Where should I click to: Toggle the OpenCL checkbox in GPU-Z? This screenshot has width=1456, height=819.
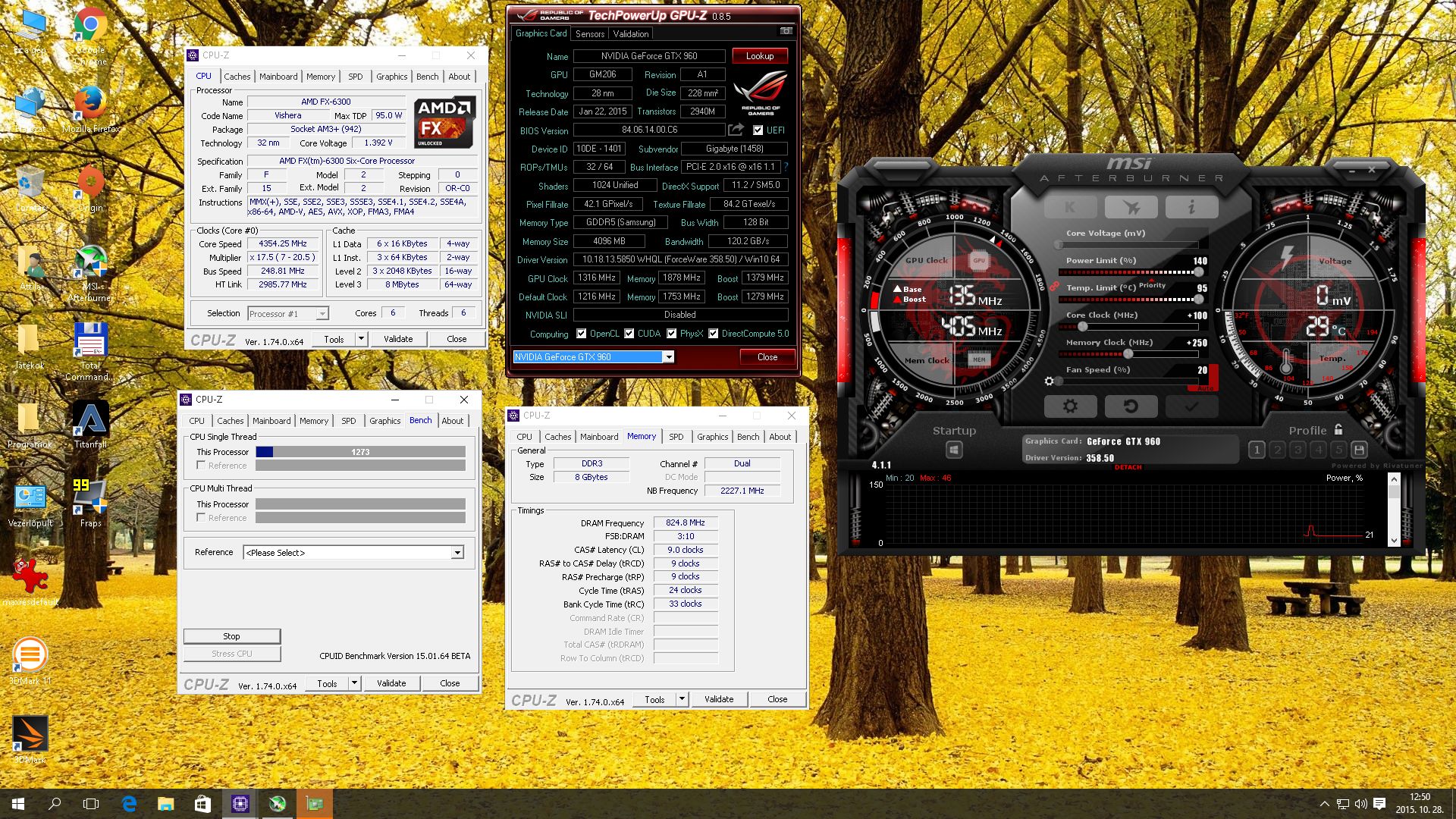click(581, 334)
